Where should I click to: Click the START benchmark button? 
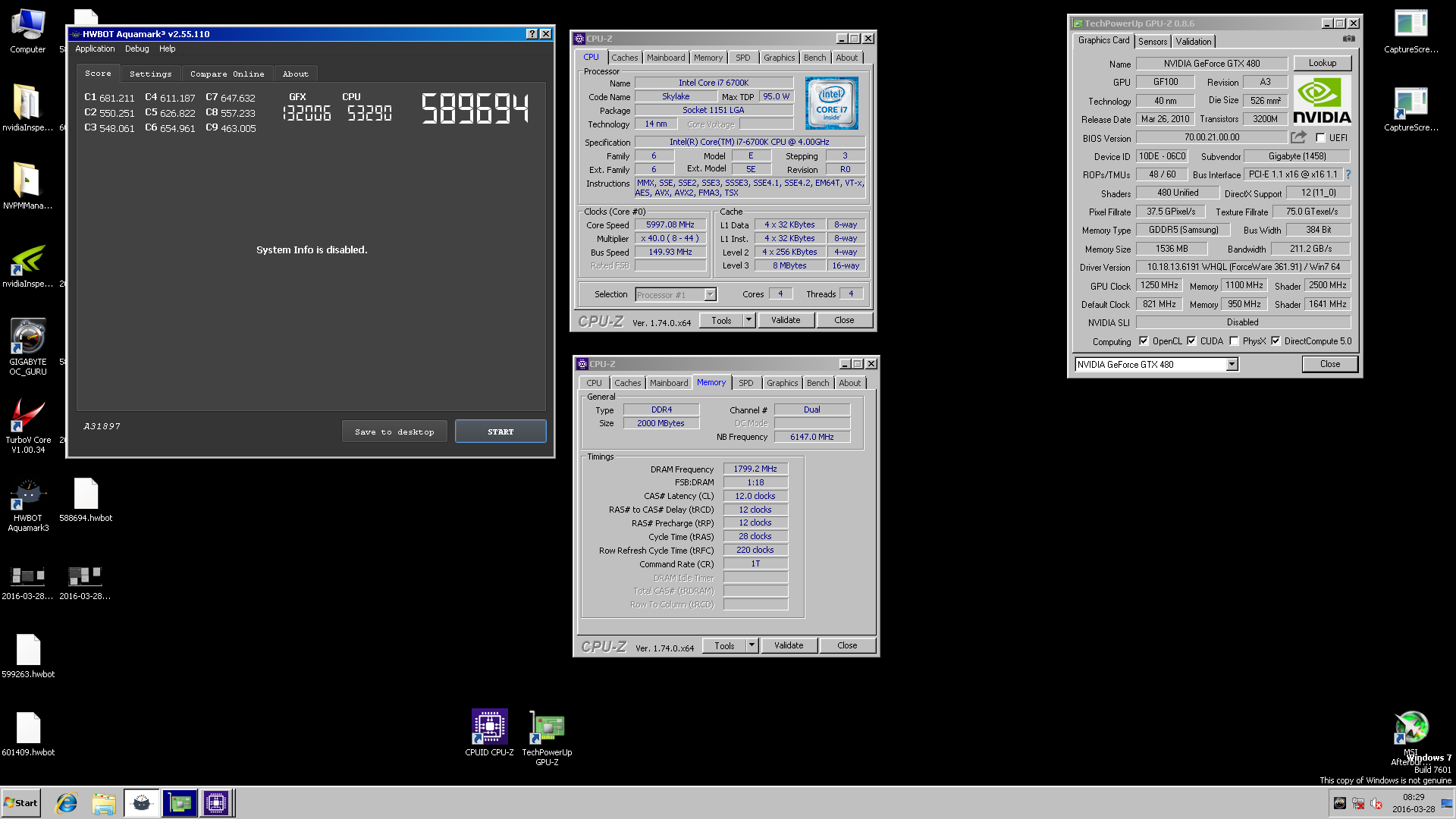point(500,431)
